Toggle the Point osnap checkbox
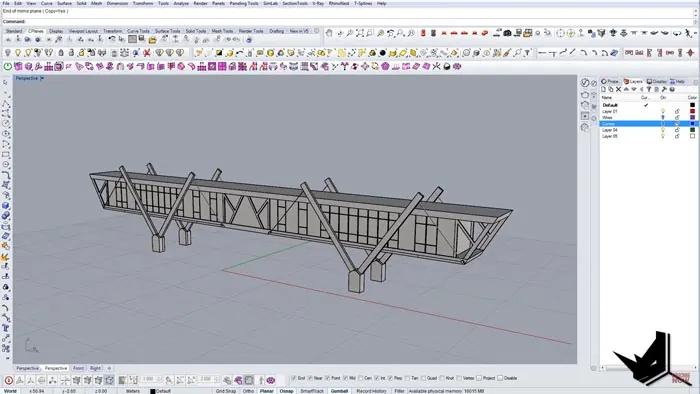 click(327, 378)
